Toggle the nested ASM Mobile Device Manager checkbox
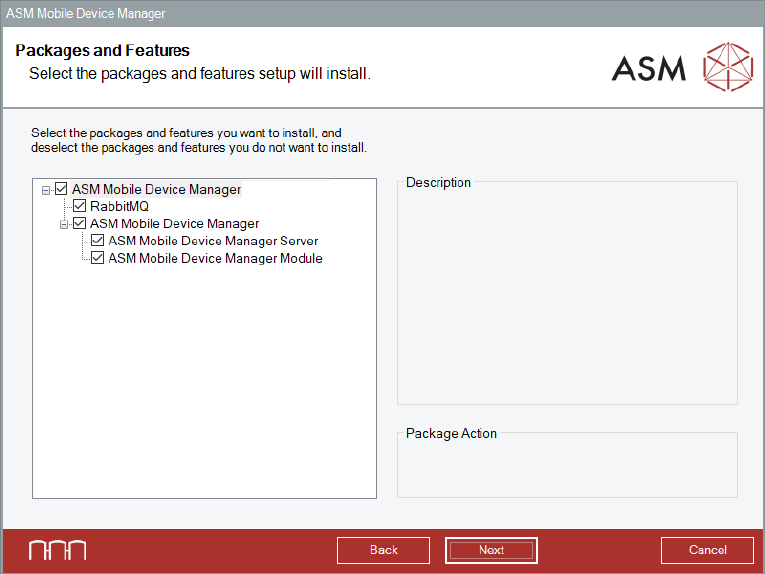The image size is (765, 574). coord(80,224)
